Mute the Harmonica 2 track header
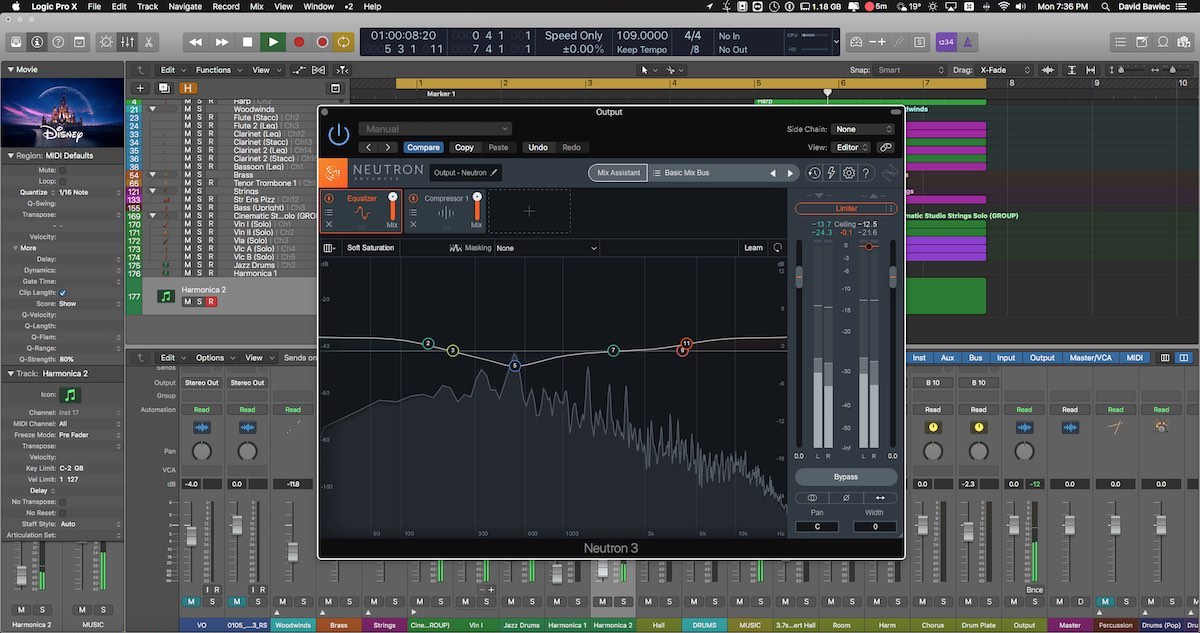 (x=186, y=301)
